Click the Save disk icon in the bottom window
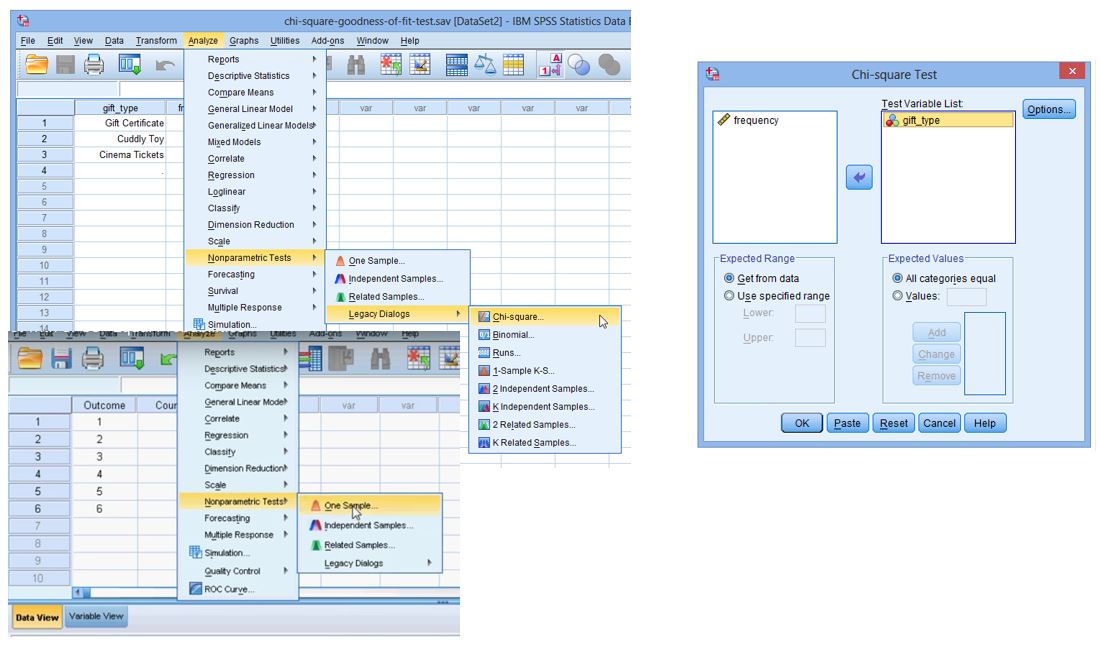This screenshot has width=1100, height=650. pos(62,358)
